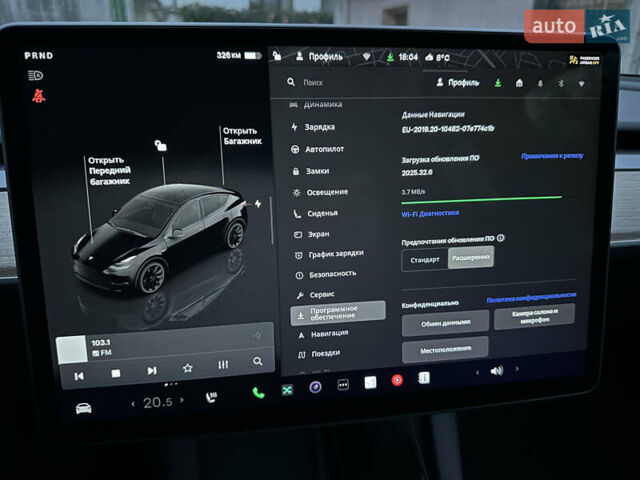Viewport: 640px width, 480px height.
Task: Open the Освещение settings menu
Action: click(x=320, y=192)
